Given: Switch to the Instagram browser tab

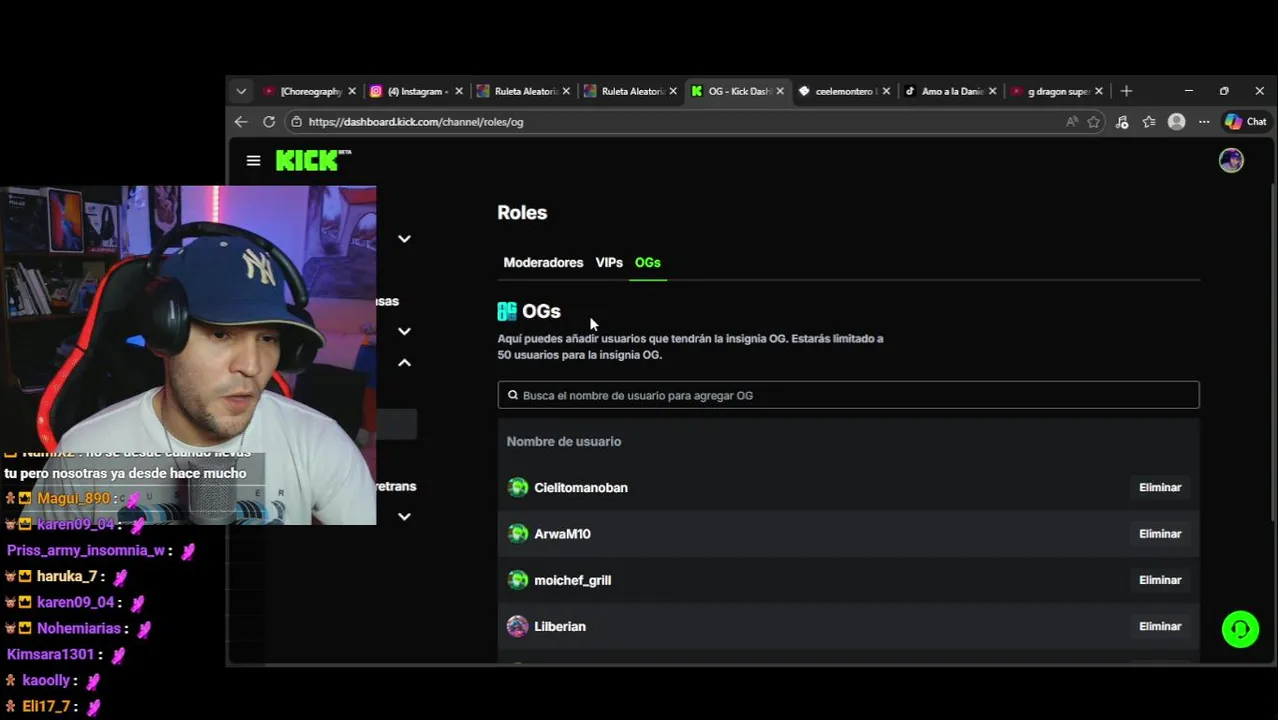Looking at the screenshot, I should (x=416, y=91).
